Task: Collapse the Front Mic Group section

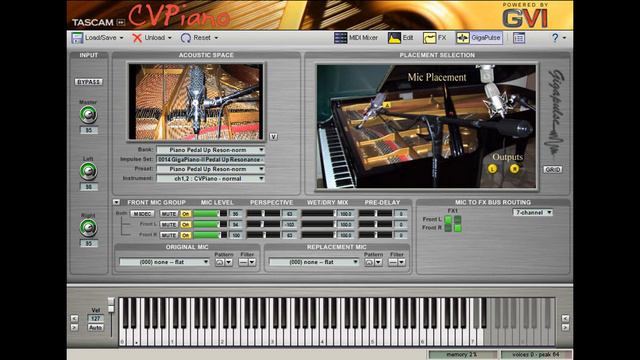Action: pyautogui.click(x=116, y=202)
